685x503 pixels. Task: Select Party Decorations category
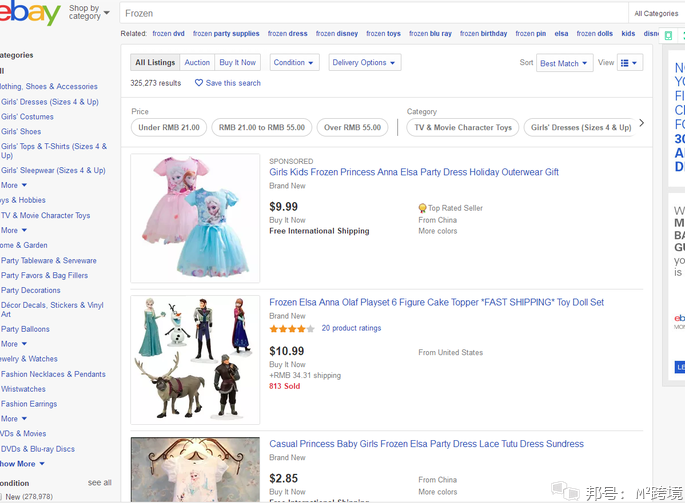click(31, 290)
